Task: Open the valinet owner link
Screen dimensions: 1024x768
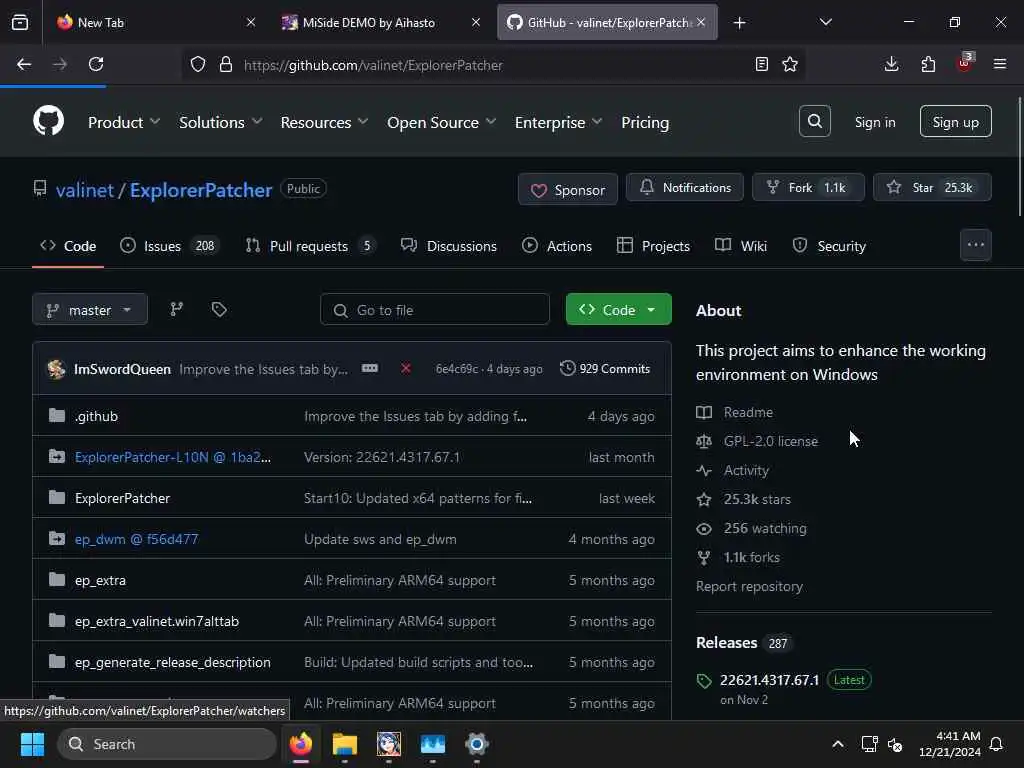Action: (85, 190)
